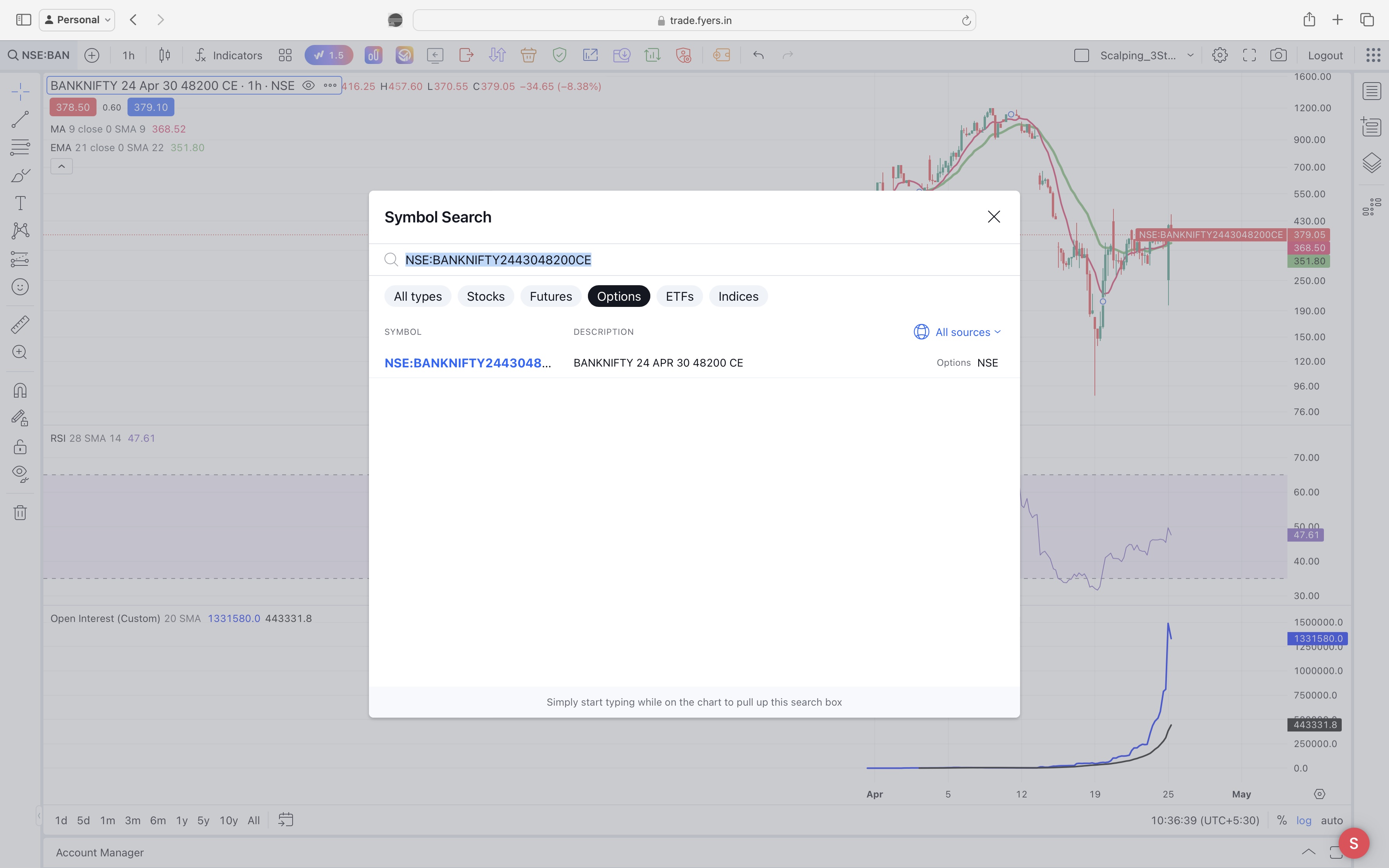Select the trend line drawing tool
1389x868 pixels.
coord(20,119)
